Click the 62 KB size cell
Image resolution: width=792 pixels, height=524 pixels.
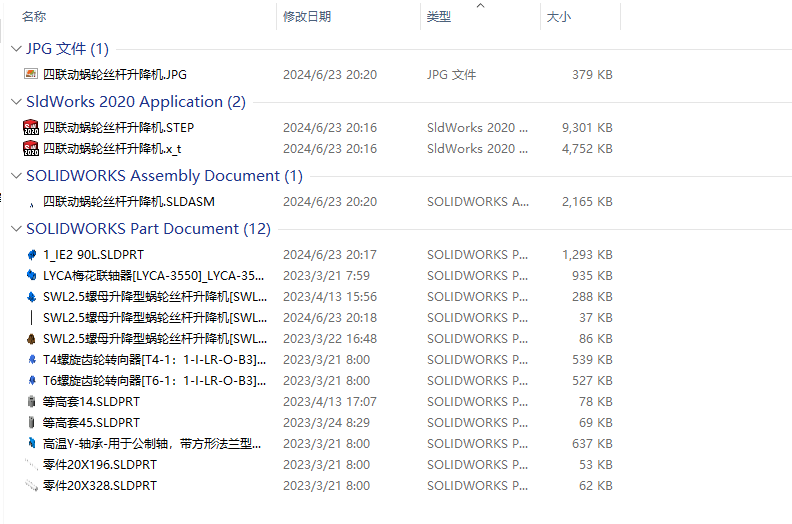(596, 486)
